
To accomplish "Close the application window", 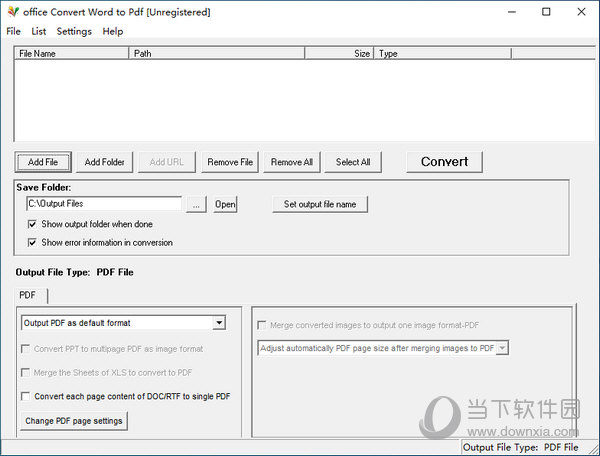I will click(x=581, y=12).
